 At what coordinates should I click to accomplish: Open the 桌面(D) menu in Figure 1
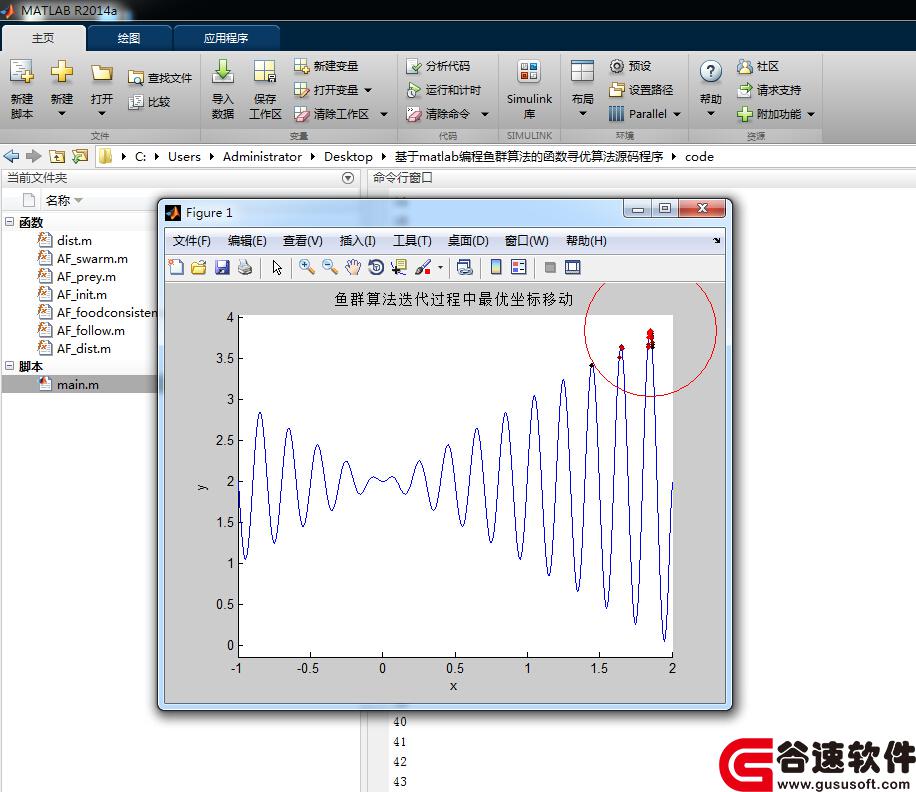[468, 241]
